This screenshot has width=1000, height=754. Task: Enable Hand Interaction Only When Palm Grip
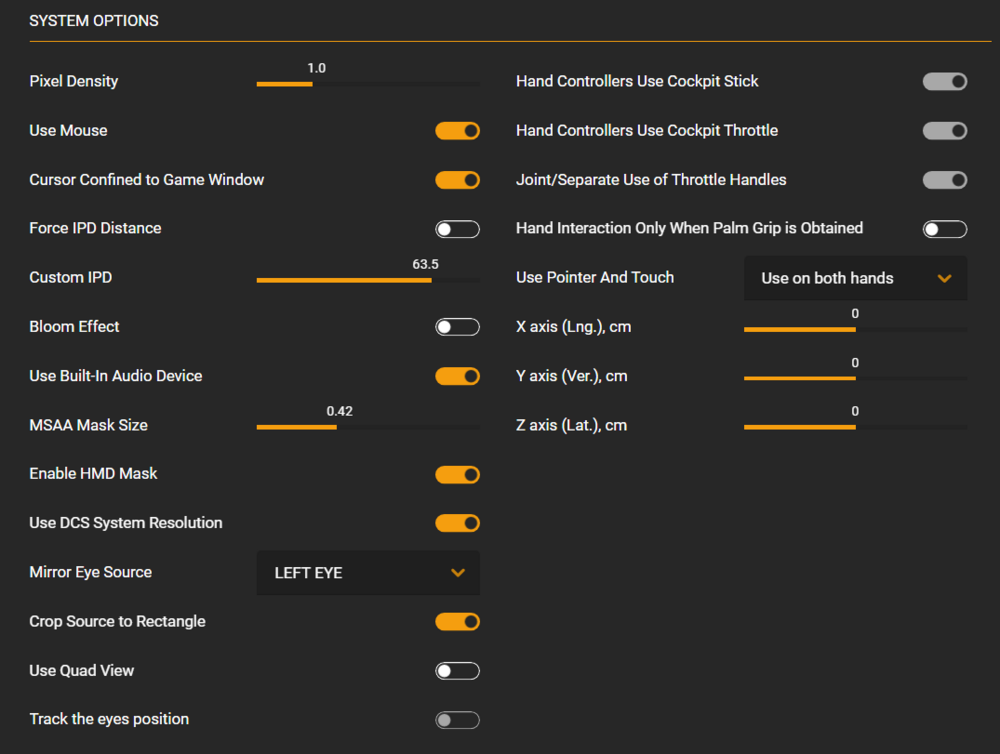pyautogui.click(x=944, y=229)
